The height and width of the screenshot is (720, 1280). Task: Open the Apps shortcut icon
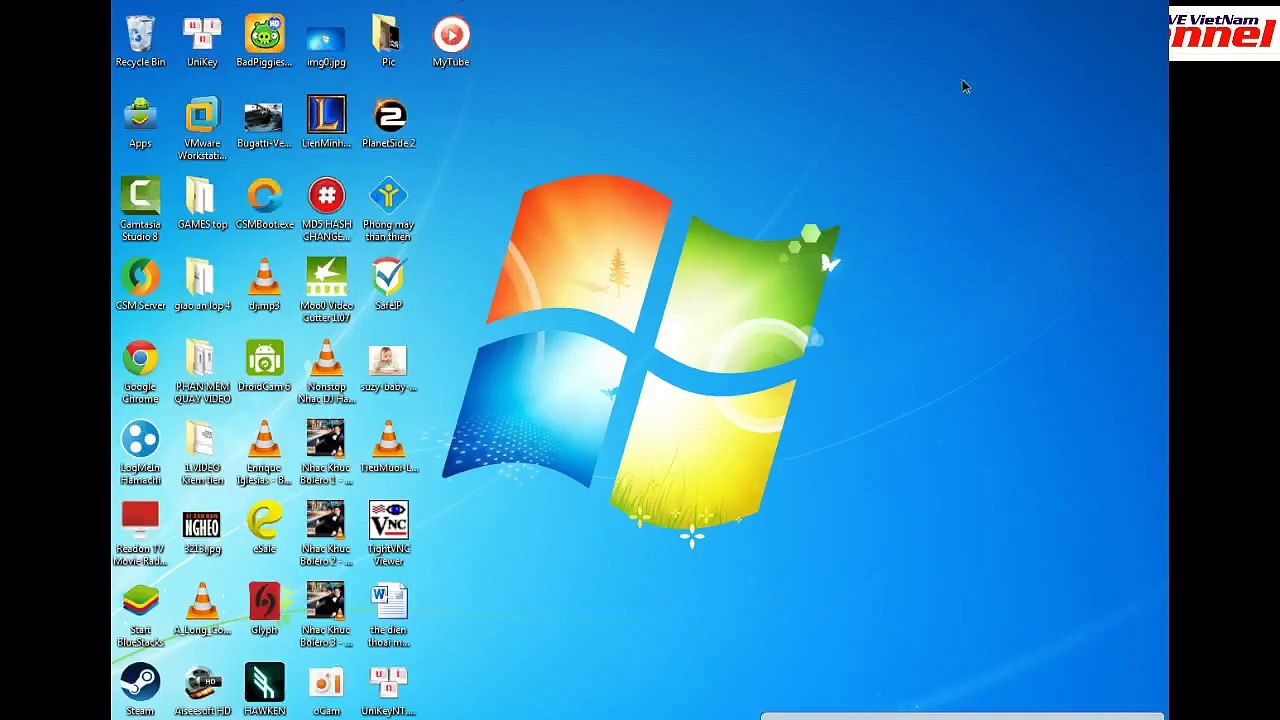click(x=140, y=122)
